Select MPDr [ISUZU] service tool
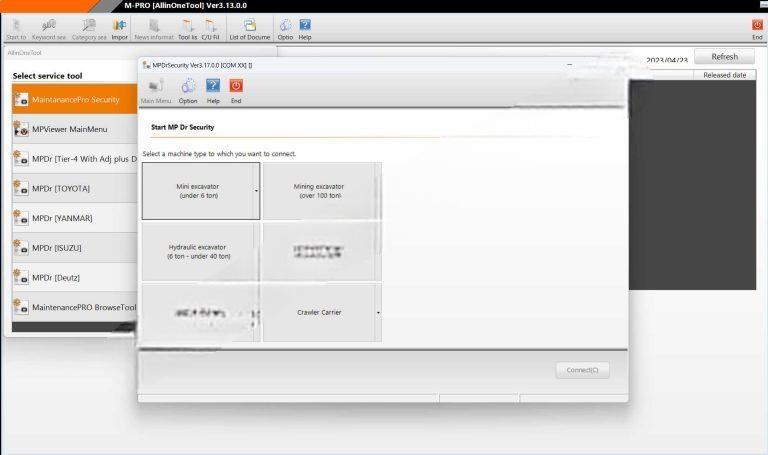Viewport: 768px width, 455px height. [x=74, y=248]
